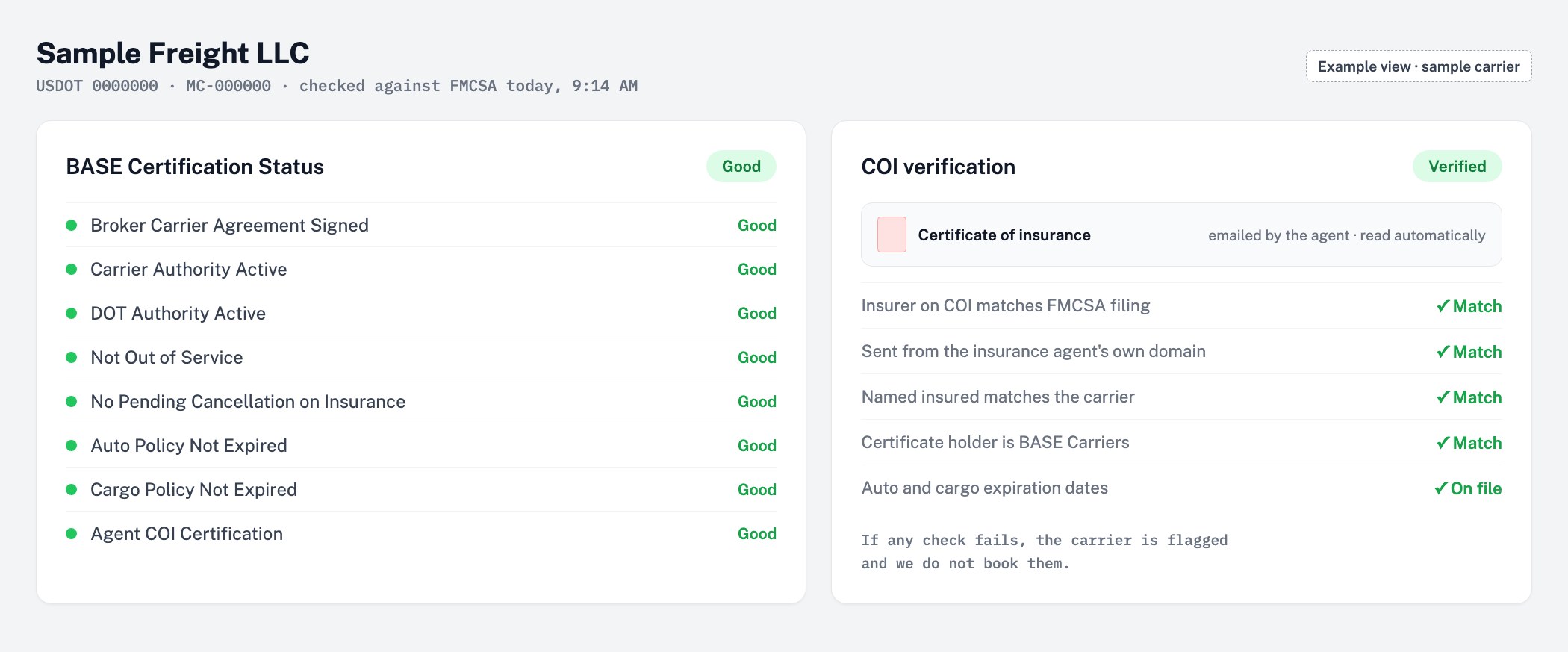Click green dot beside Carrier Authority Active
The width and height of the screenshot is (1568, 652).
point(72,269)
